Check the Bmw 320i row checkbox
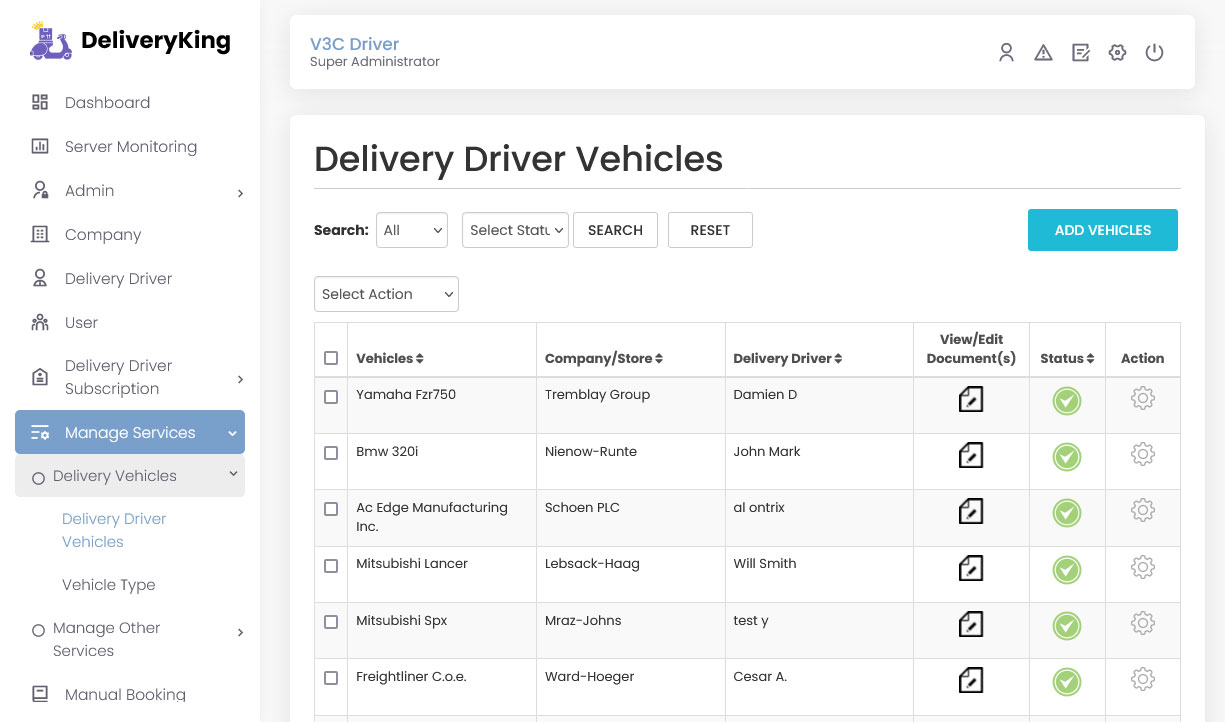Screen dimensions: 1225x722 coord(331,453)
